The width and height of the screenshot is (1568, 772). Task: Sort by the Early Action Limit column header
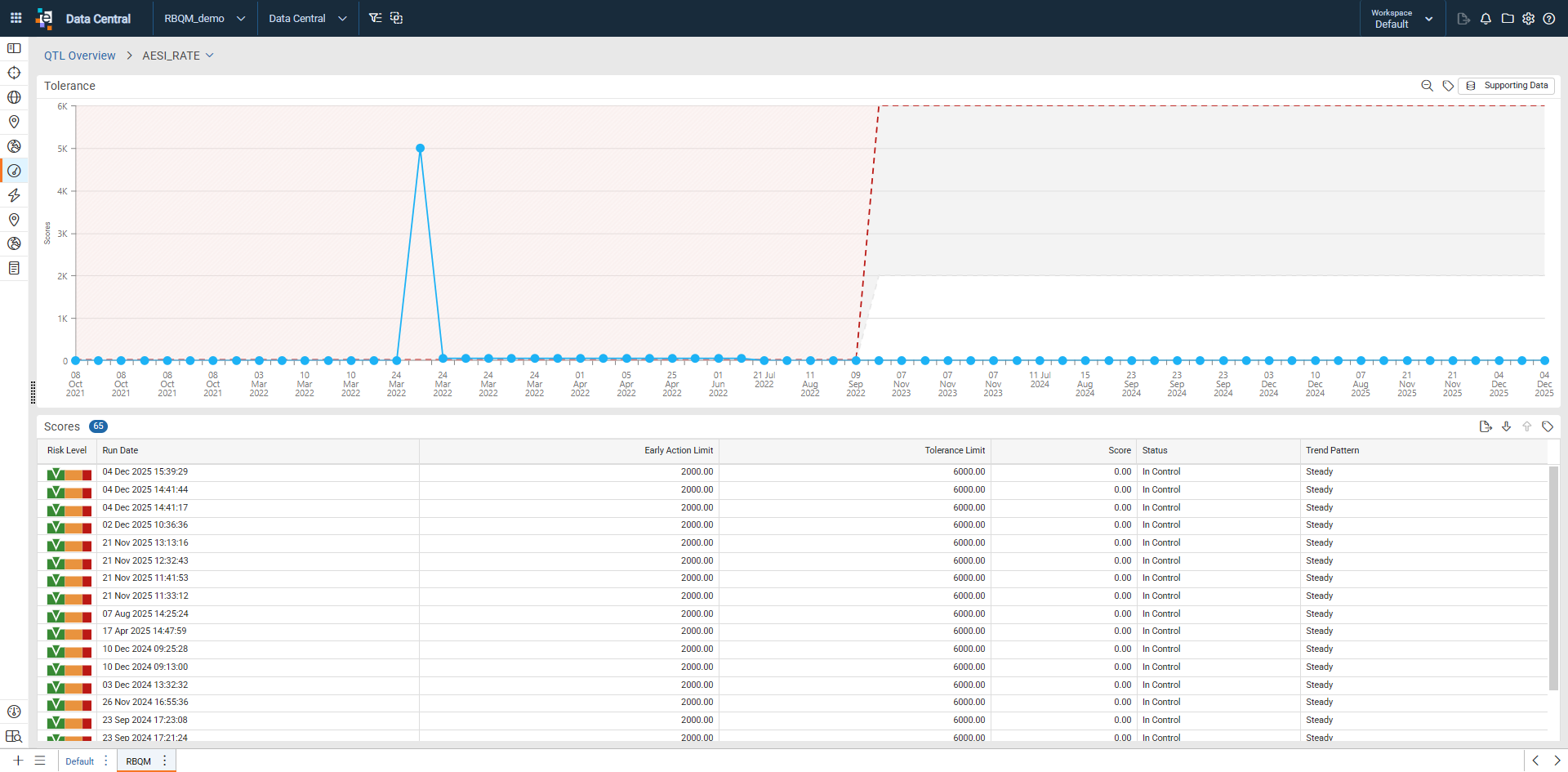pos(679,451)
